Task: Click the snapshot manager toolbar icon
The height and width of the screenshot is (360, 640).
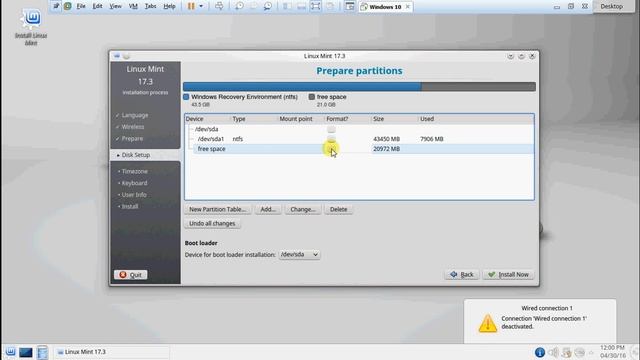Action: pos(268,6)
